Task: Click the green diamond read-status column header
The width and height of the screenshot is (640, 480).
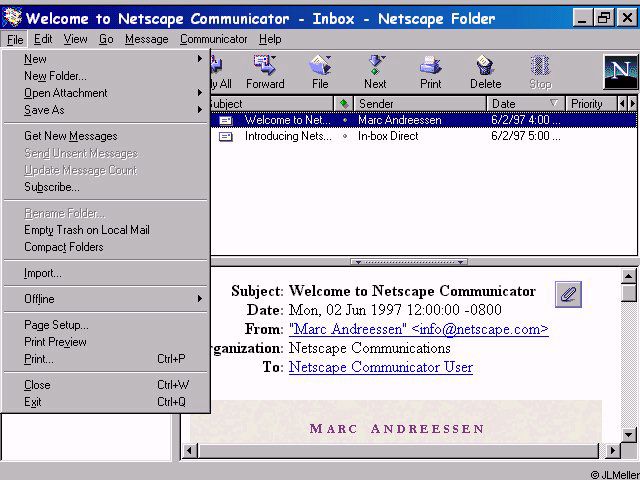Action: (344, 104)
